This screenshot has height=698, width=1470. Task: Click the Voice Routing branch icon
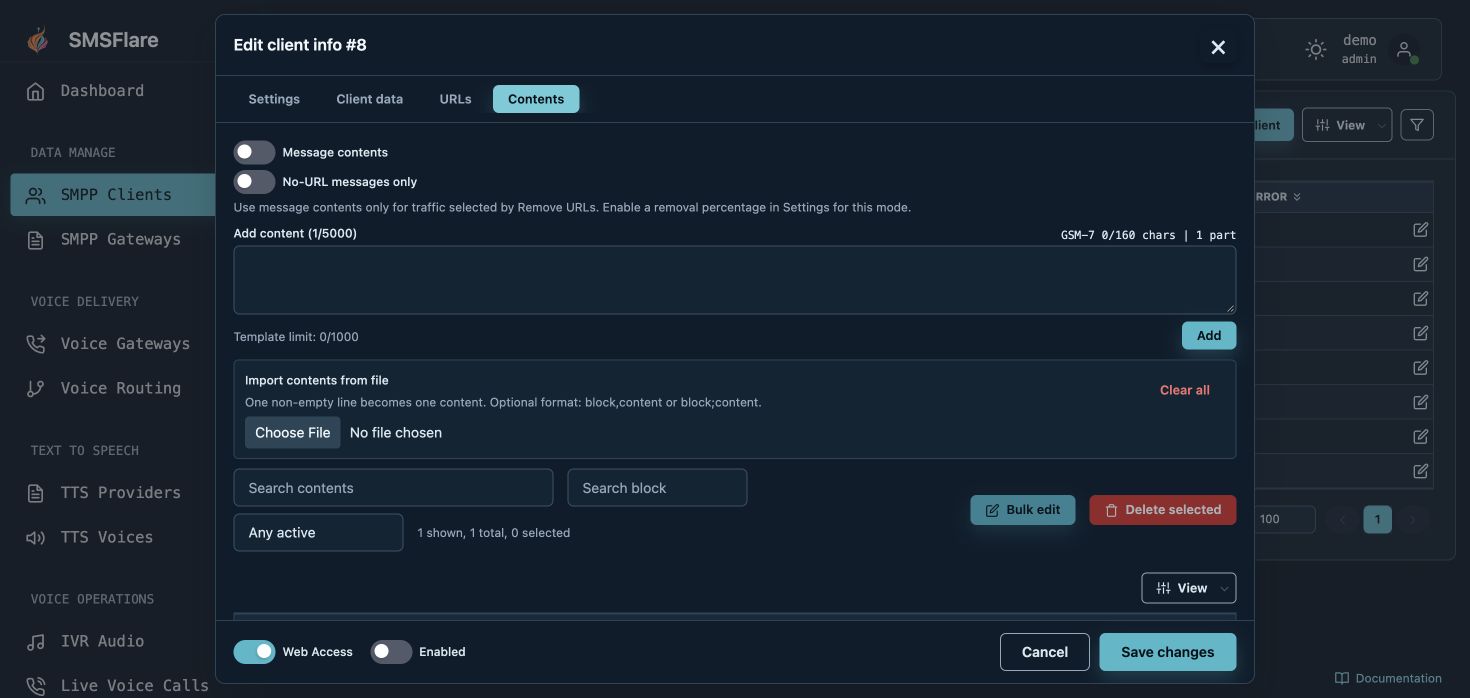point(35,389)
